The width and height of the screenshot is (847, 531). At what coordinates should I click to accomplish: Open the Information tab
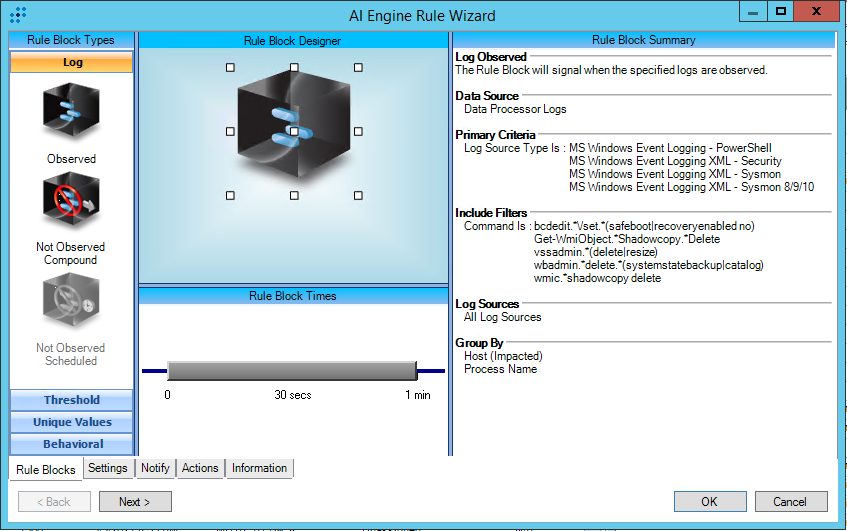click(x=259, y=468)
